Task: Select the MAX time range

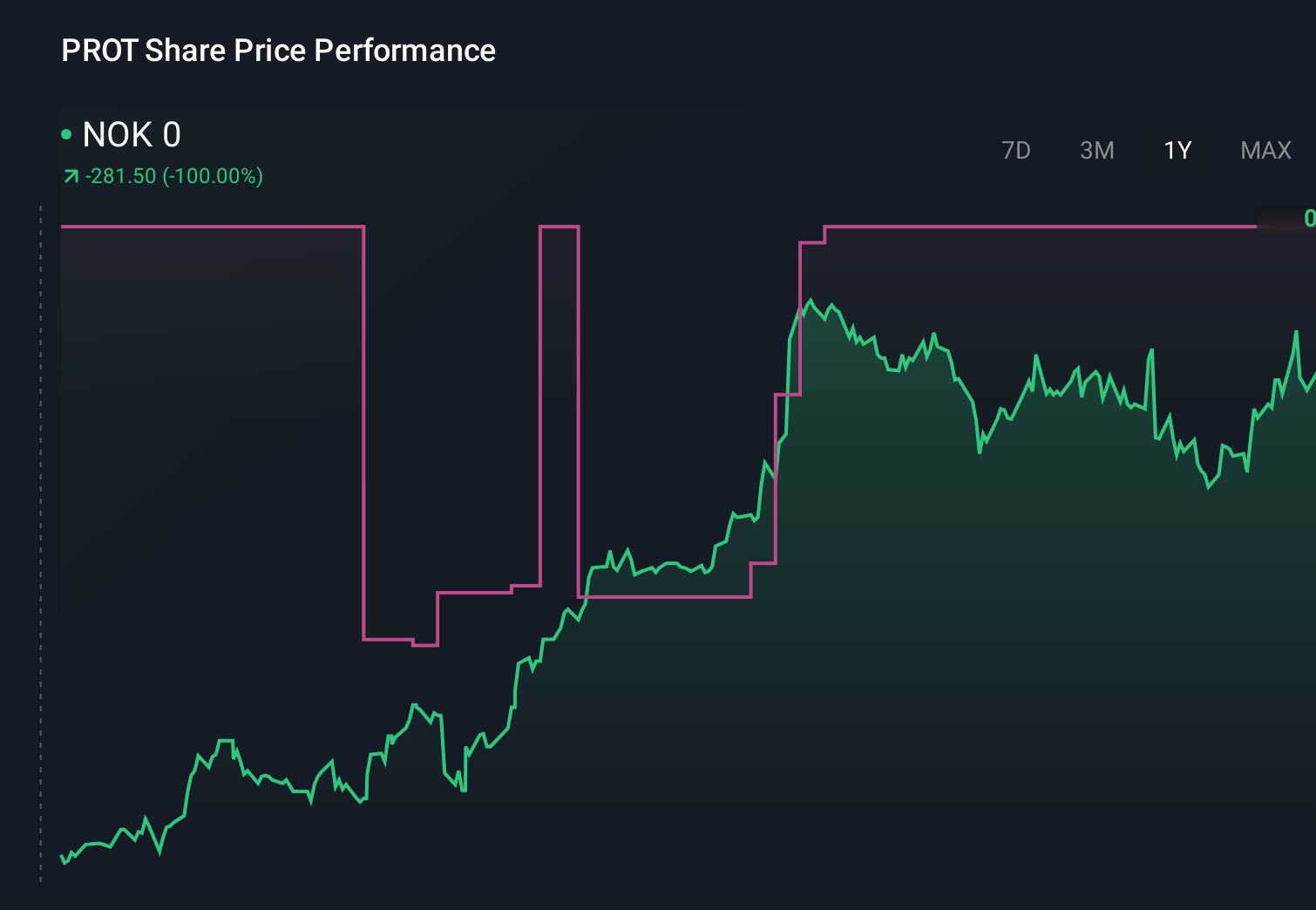Action: [x=1265, y=150]
